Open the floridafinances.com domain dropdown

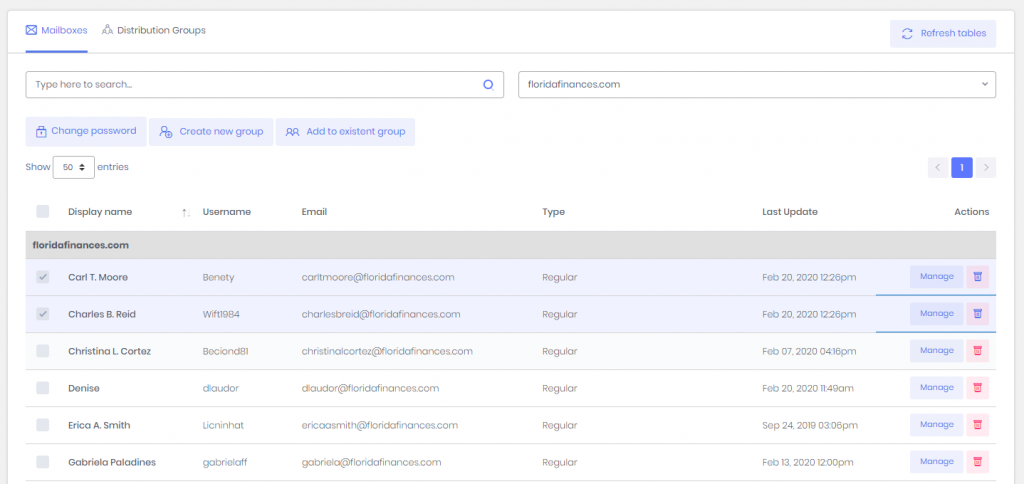pos(756,85)
